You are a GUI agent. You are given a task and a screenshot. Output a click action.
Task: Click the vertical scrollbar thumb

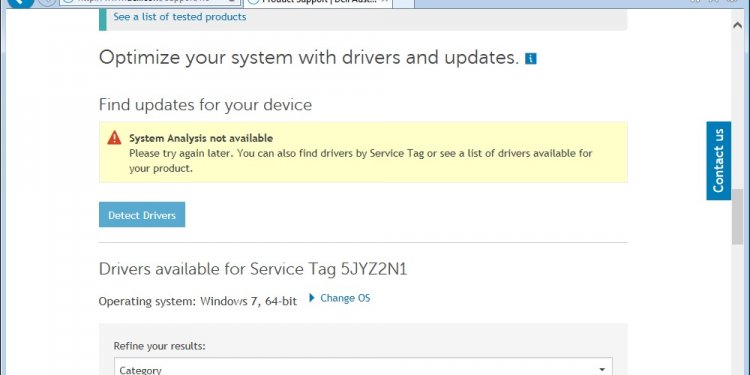tap(737, 217)
